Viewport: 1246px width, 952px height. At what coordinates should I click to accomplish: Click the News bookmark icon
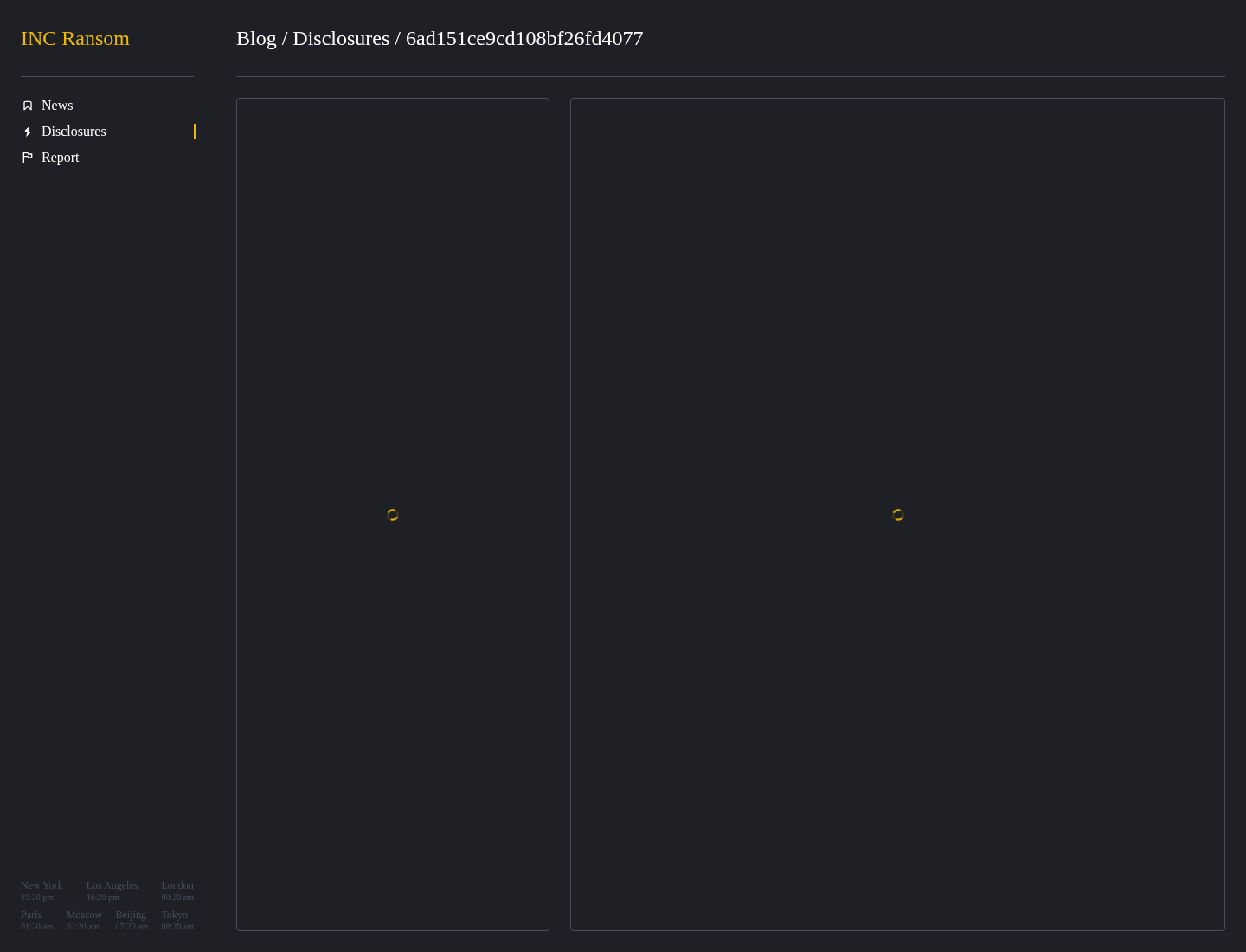[x=28, y=106]
